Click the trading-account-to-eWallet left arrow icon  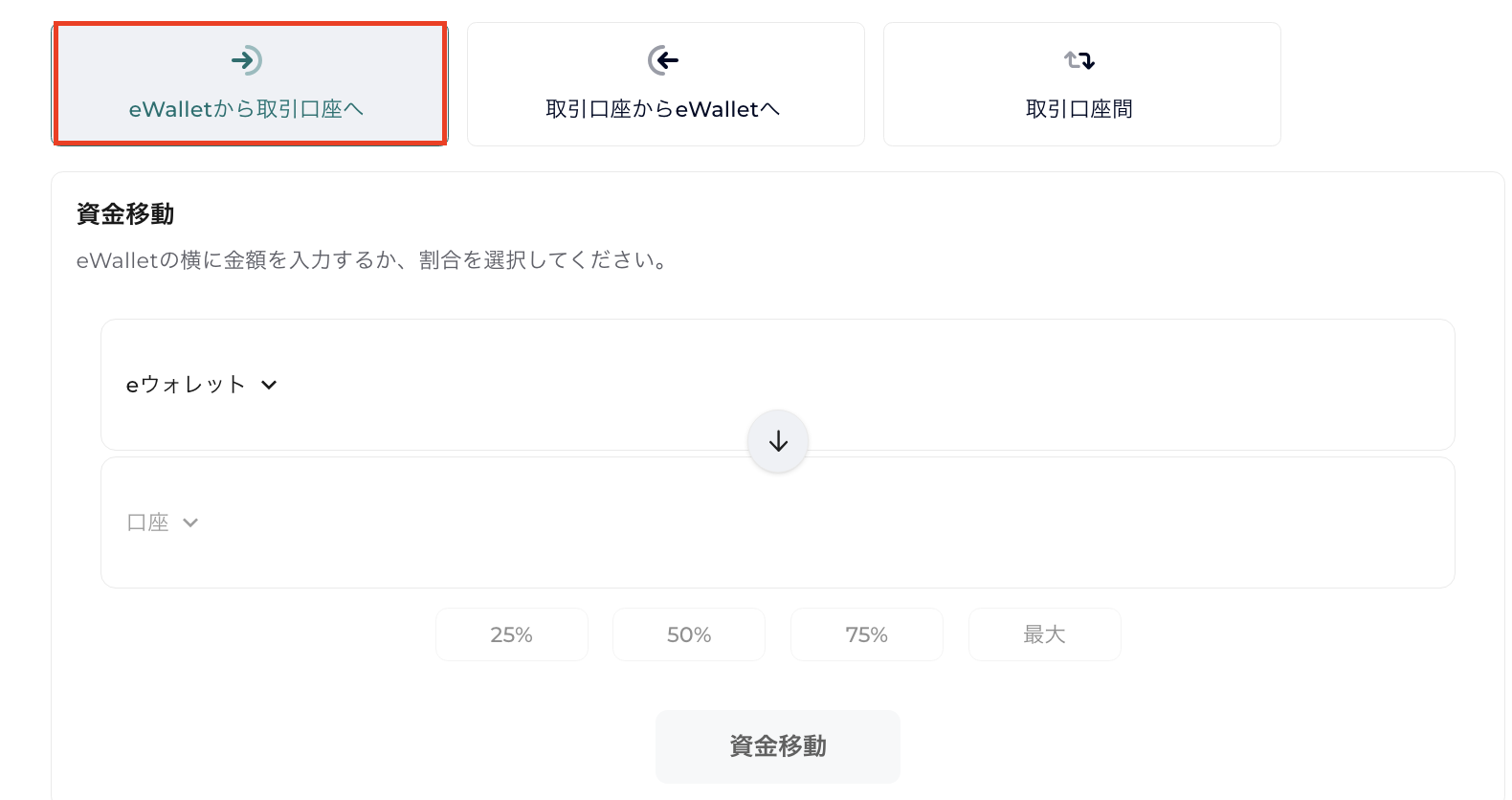tap(663, 60)
